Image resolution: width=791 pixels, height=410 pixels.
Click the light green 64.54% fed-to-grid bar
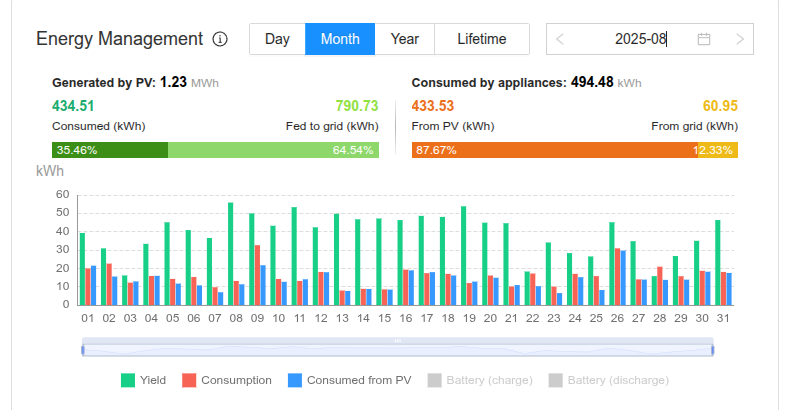point(273,150)
